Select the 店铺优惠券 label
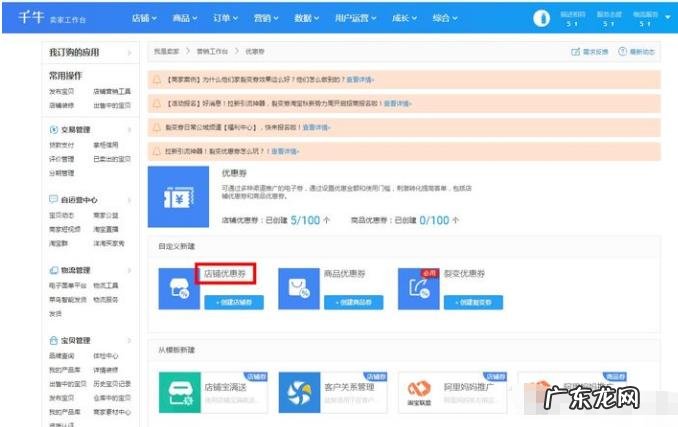The image size is (678, 427). (x=225, y=274)
